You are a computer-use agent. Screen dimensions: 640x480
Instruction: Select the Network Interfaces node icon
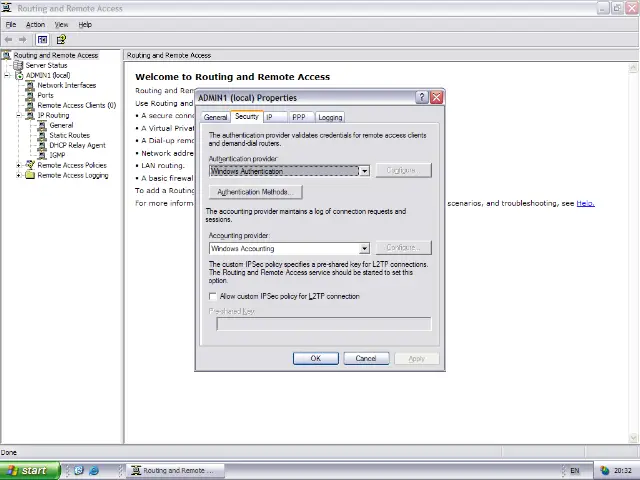pyautogui.click(x=30, y=85)
